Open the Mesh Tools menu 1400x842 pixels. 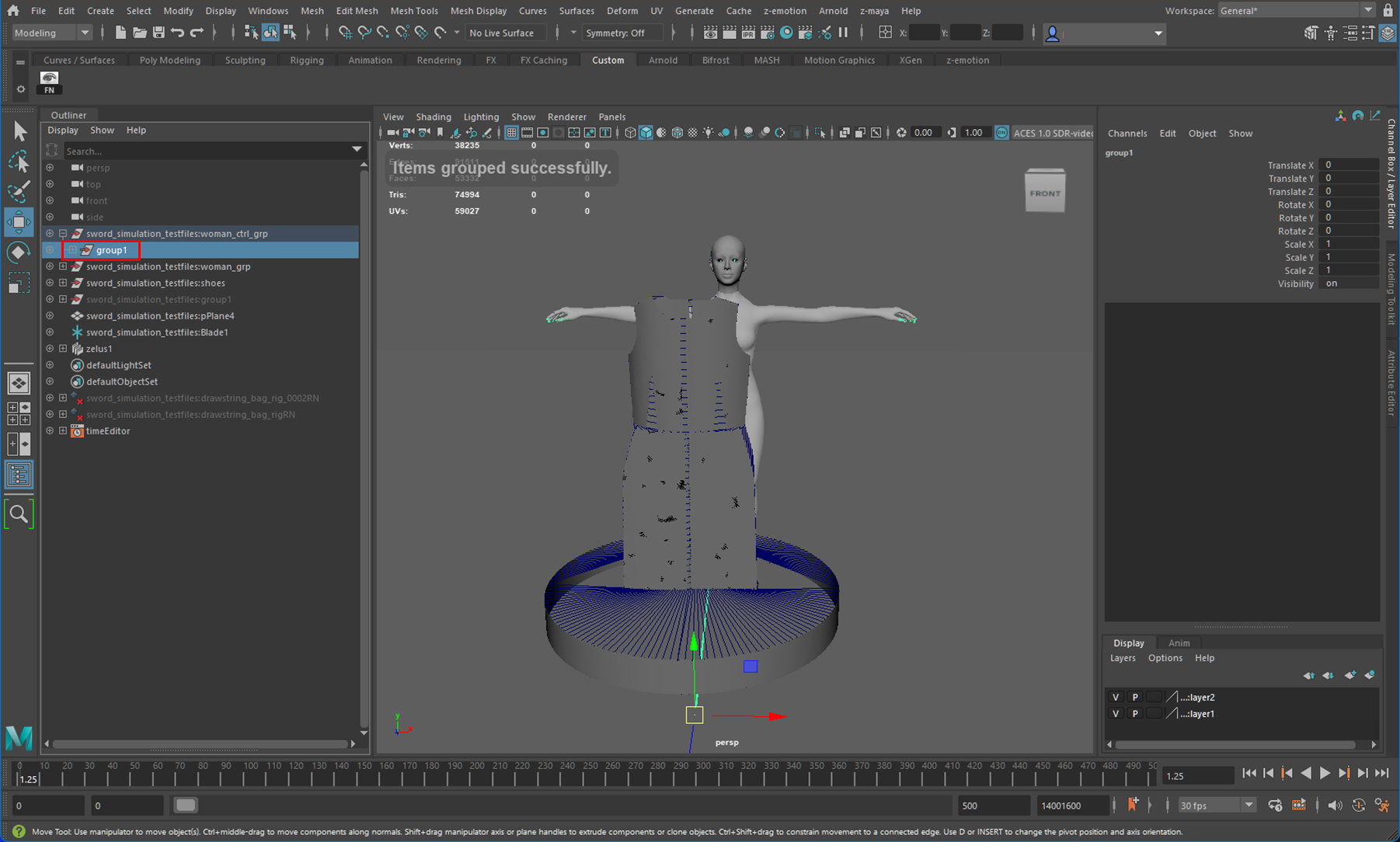pyautogui.click(x=414, y=10)
